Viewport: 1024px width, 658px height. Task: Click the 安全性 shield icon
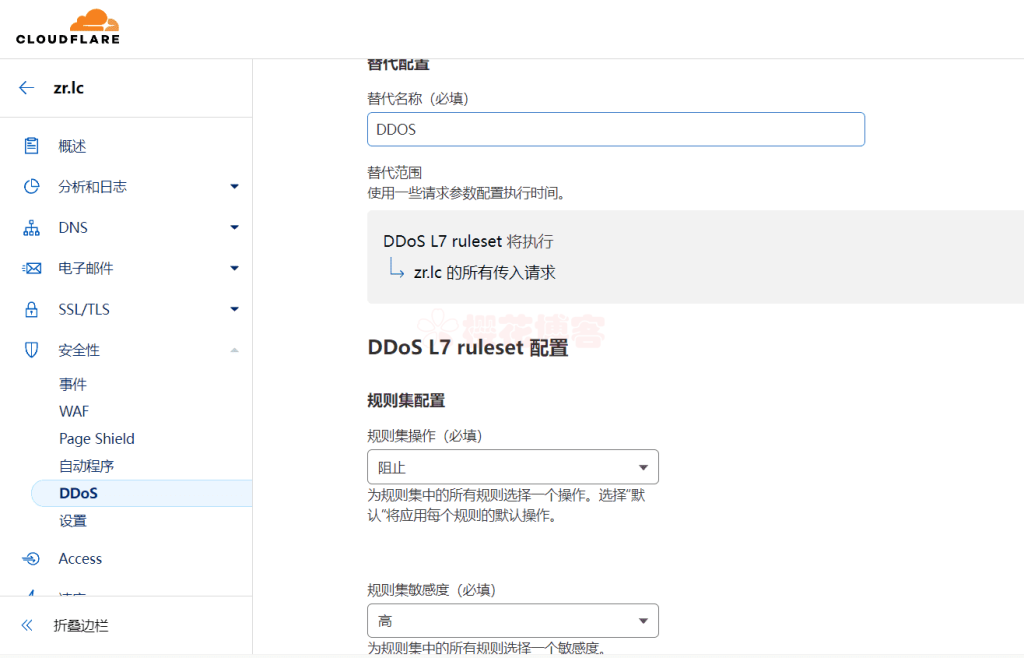31,349
